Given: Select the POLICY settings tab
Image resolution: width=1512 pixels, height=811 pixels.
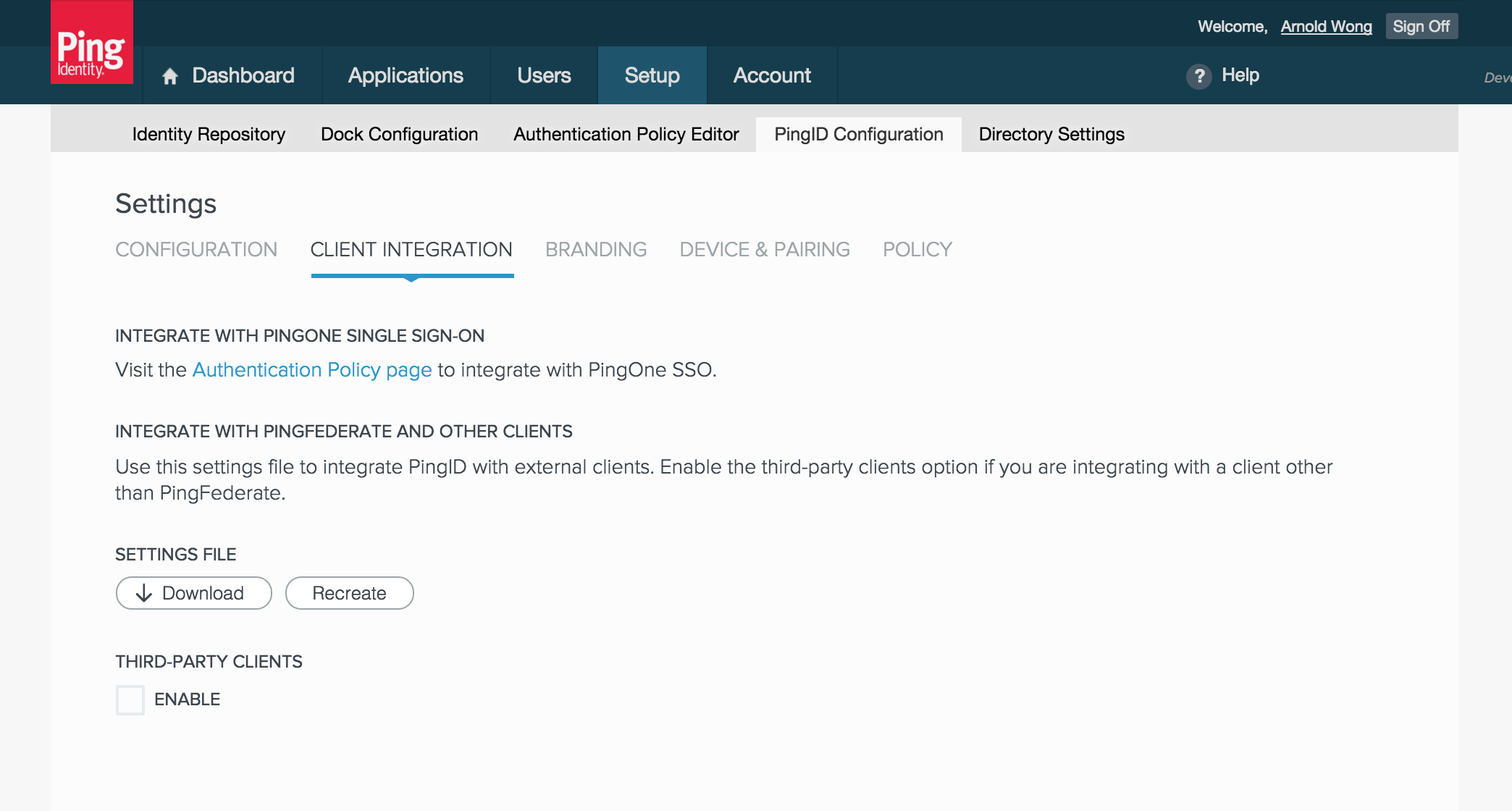Looking at the screenshot, I should tap(917, 250).
